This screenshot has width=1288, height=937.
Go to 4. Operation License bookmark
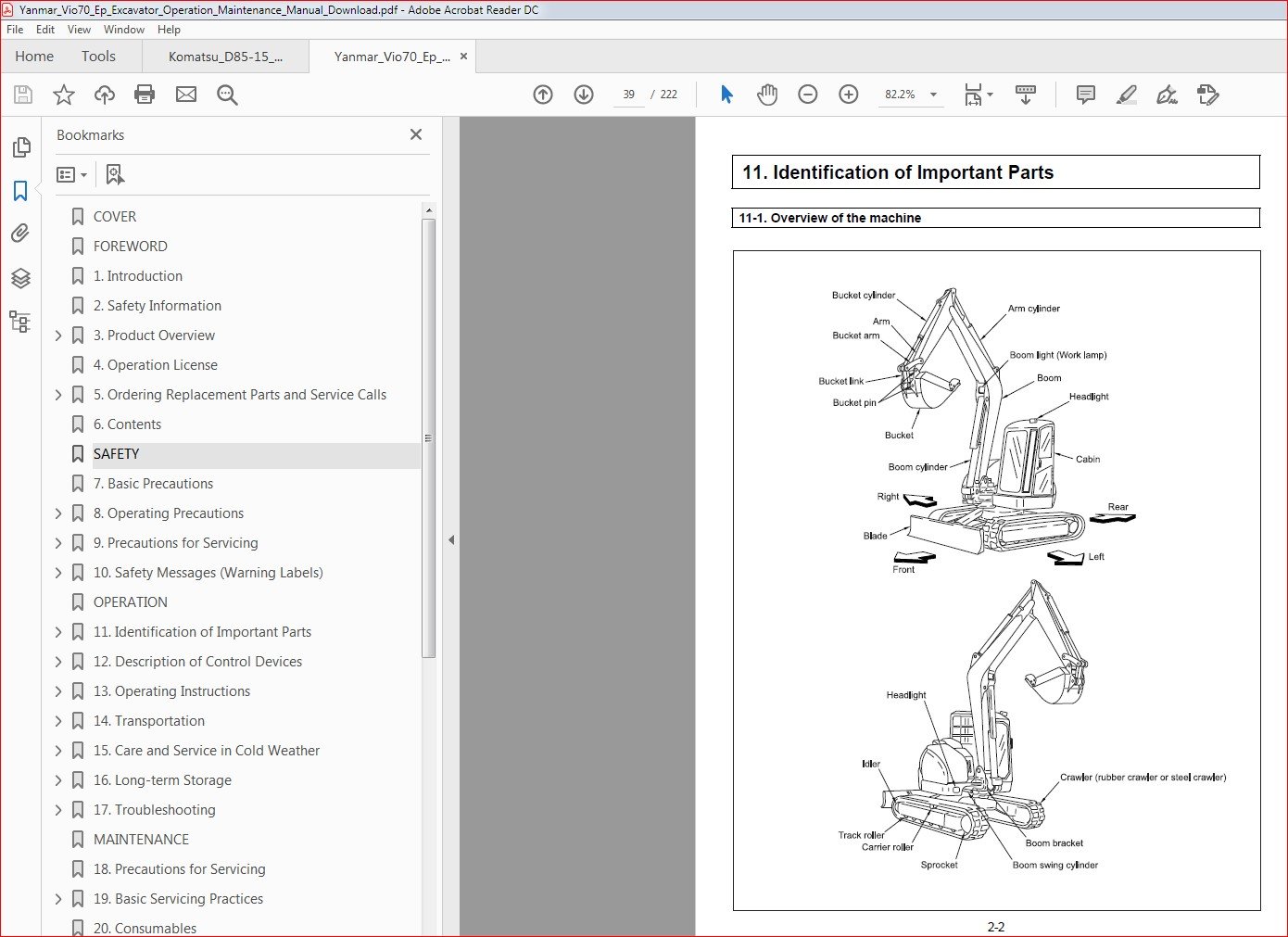(156, 365)
